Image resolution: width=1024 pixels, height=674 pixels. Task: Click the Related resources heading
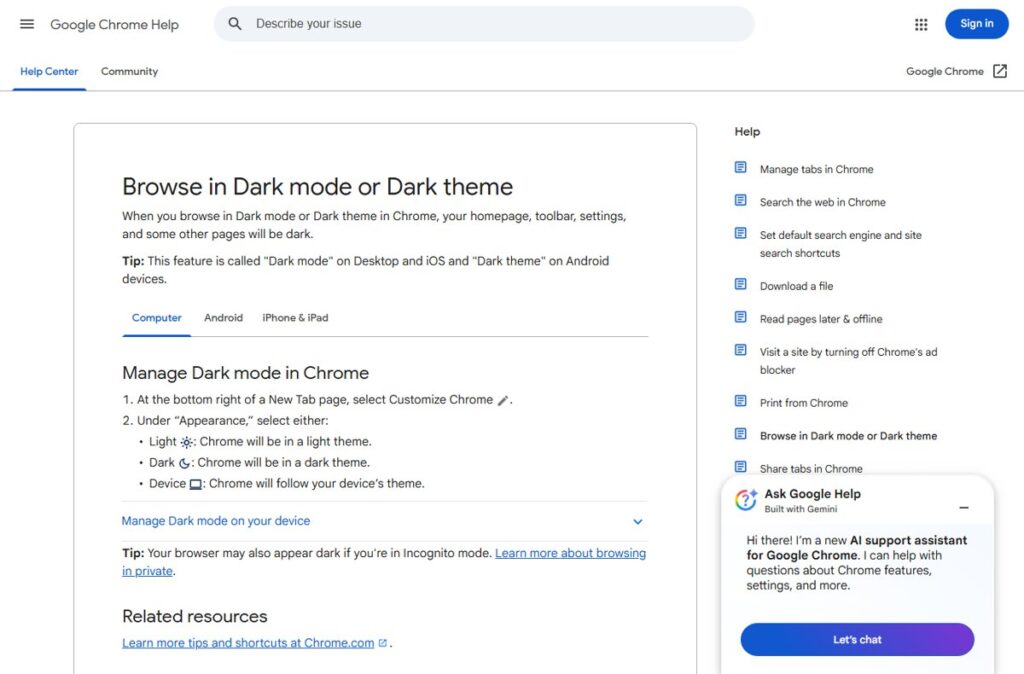pos(195,616)
